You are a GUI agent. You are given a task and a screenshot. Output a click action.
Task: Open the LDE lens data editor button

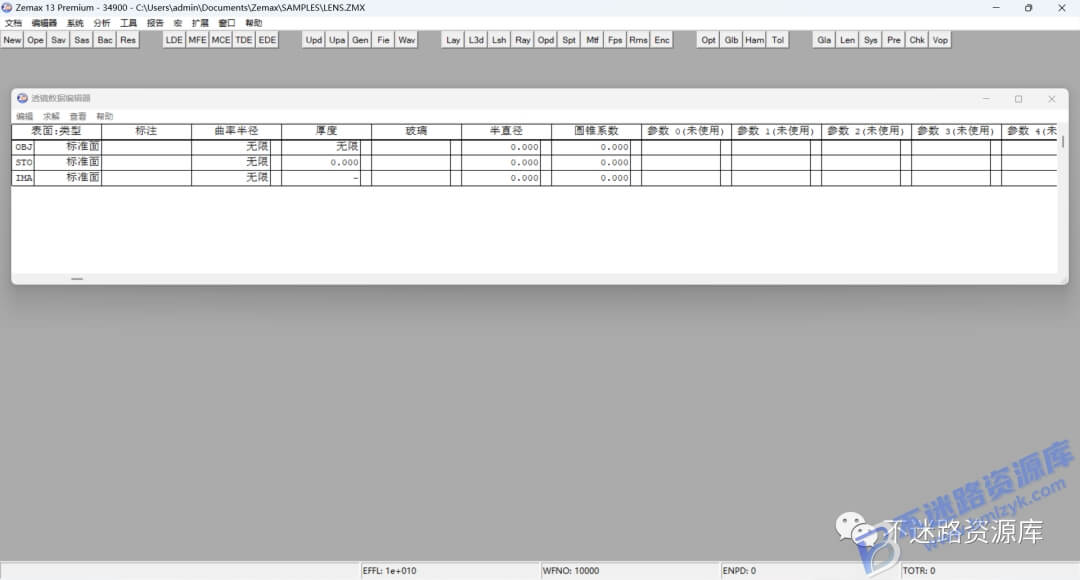[174, 40]
